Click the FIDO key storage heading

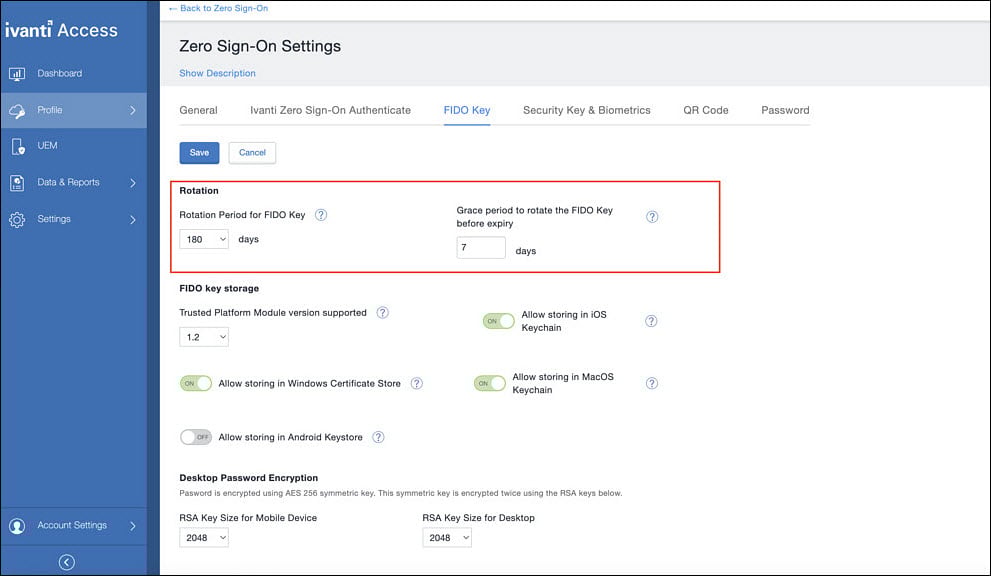(x=219, y=288)
